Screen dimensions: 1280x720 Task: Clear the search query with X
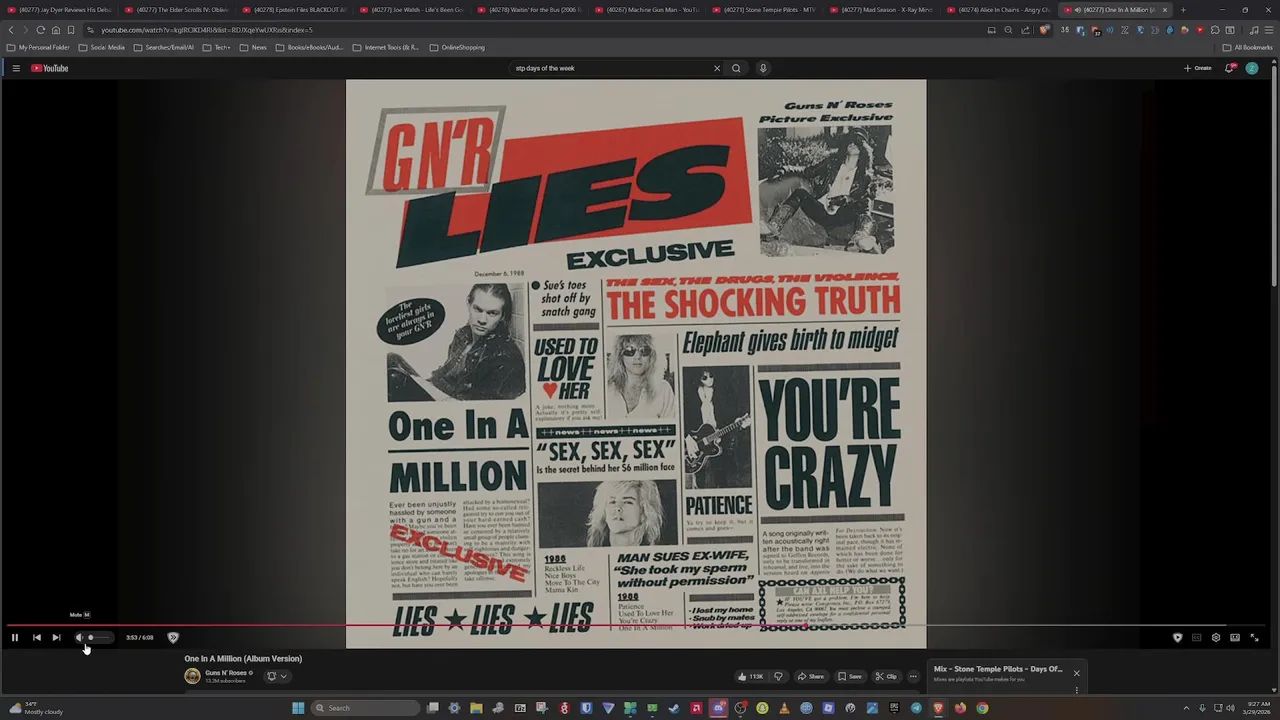pyautogui.click(x=716, y=68)
